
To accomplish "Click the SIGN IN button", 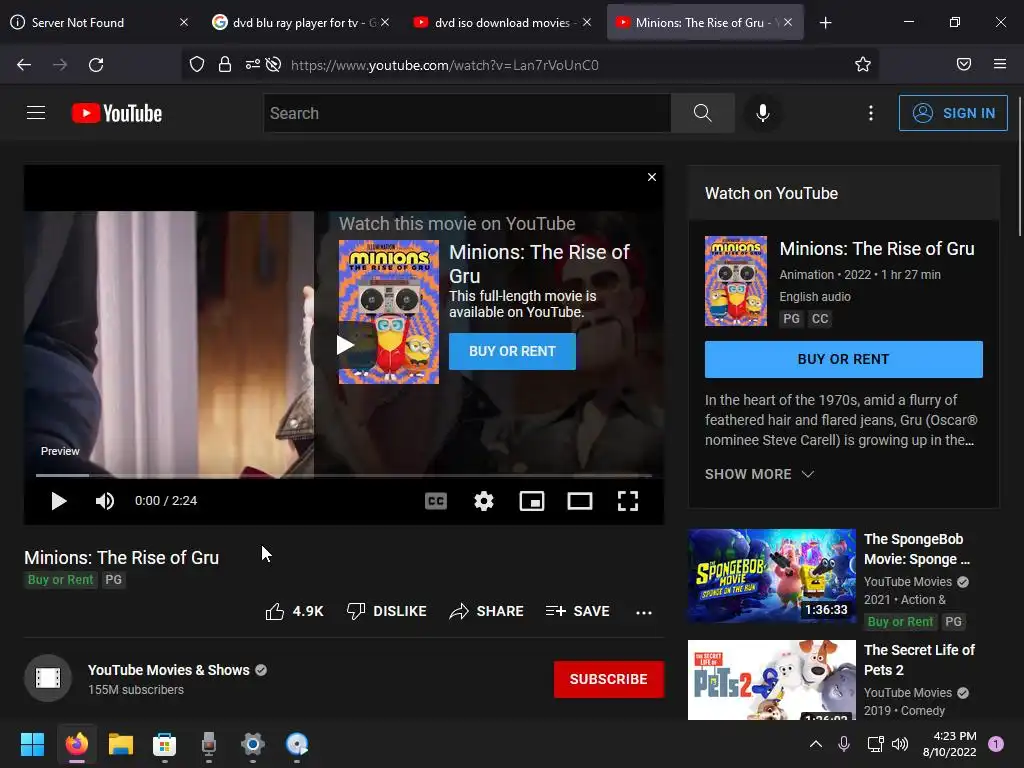I will (x=953, y=113).
